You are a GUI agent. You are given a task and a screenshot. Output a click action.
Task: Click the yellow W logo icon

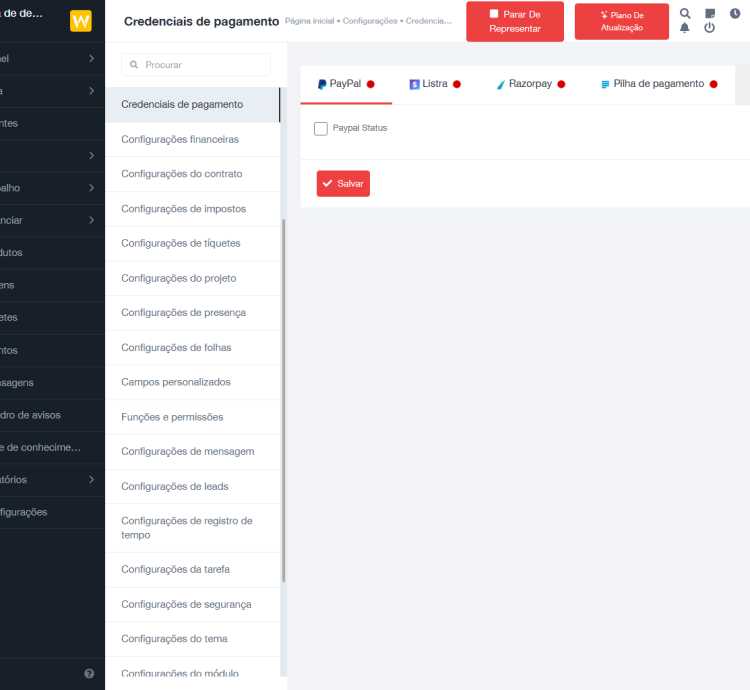(81, 21)
